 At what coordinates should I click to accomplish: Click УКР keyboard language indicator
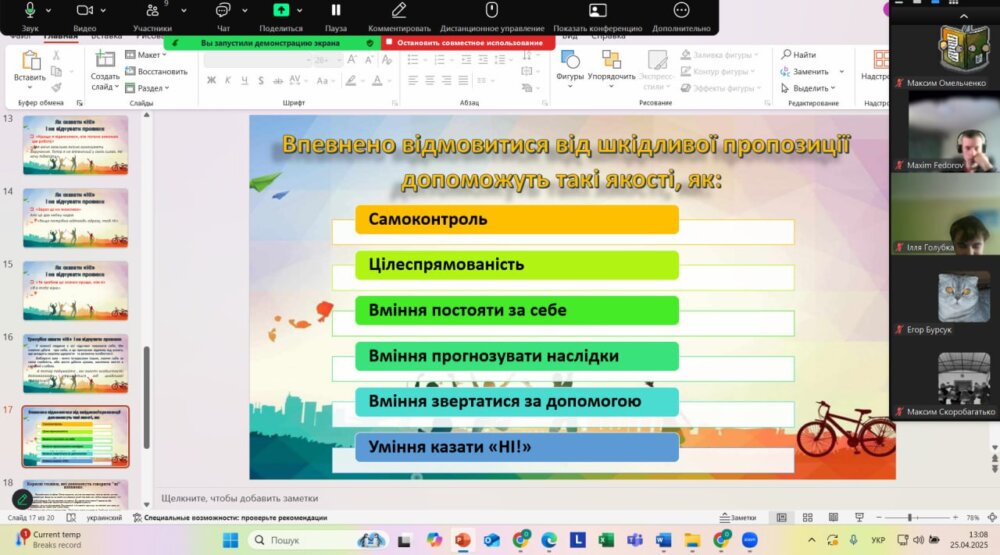pos(878,540)
